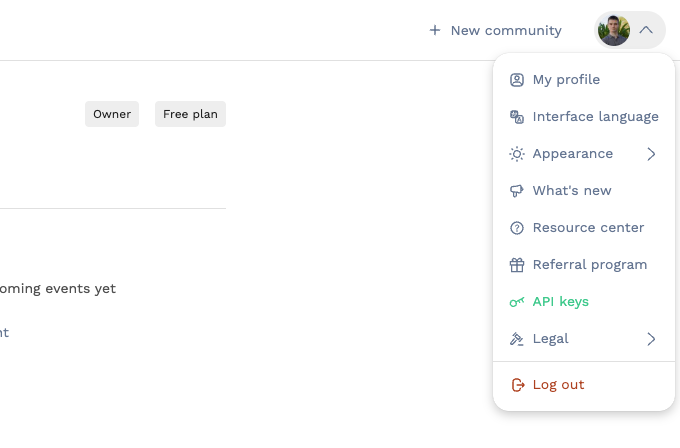The image size is (680, 448).
Task: Choose Log out
Action: 584,385
